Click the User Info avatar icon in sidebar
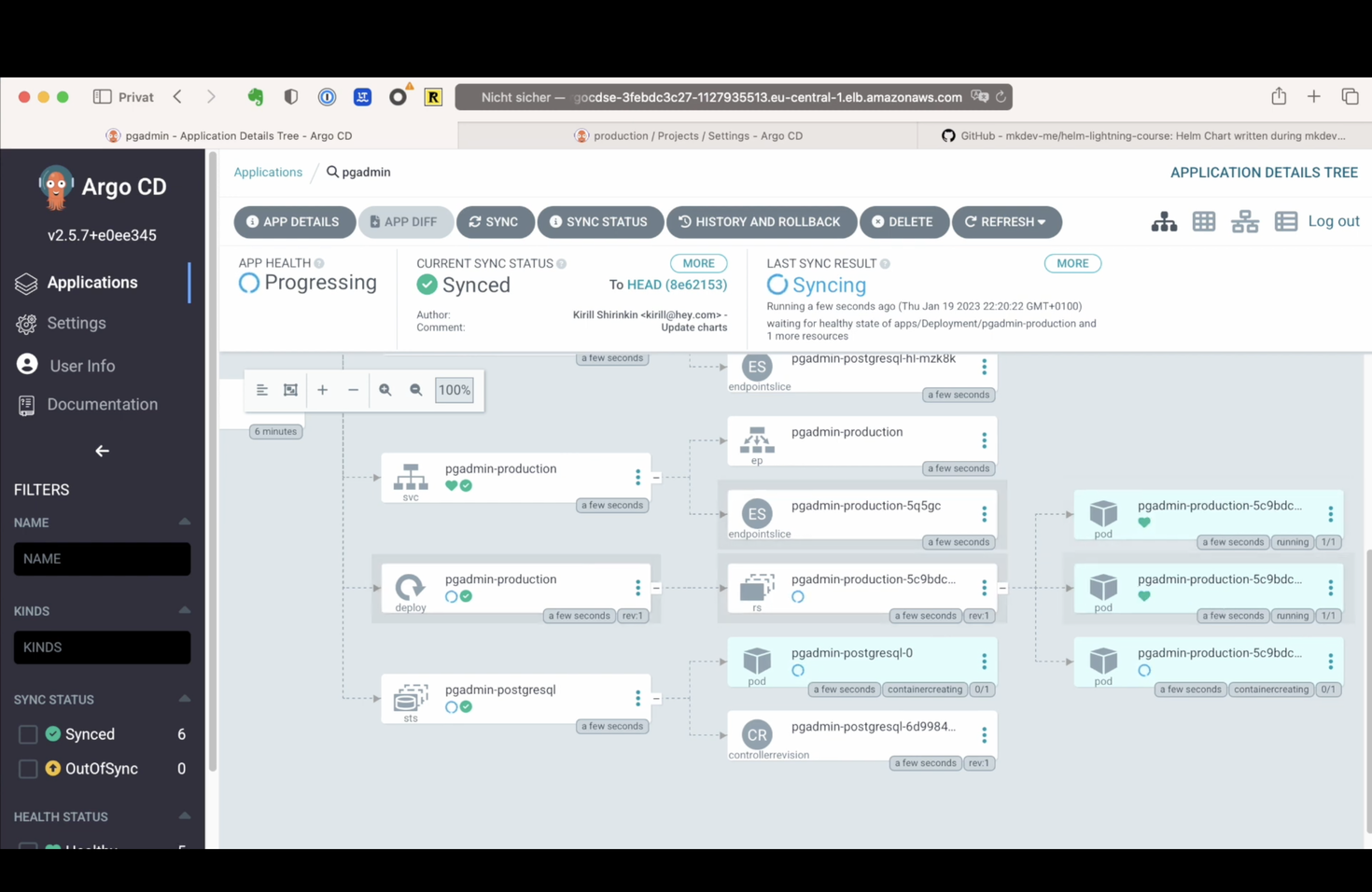Image resolution: width=1372 pixels, height=892 pixels. (27, 365)
